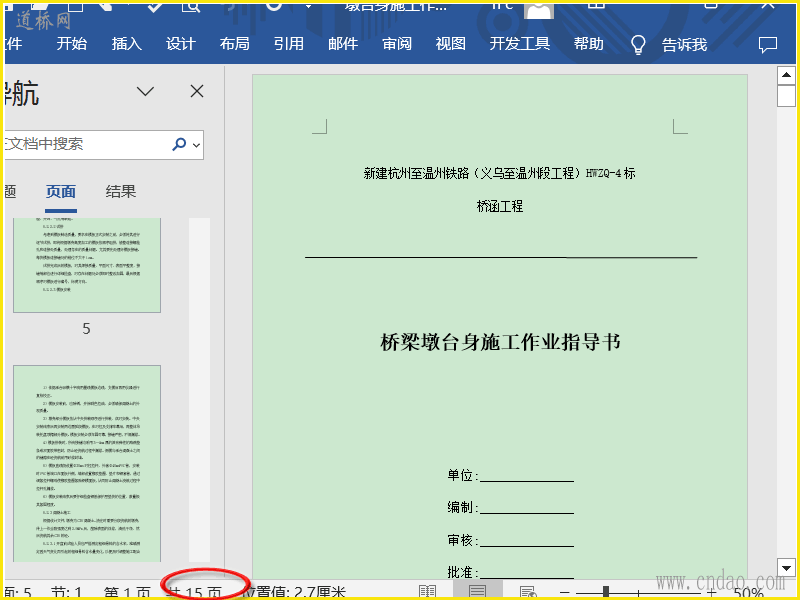
Task: Click the "共 15 页" page count
Action: point(194,593)
